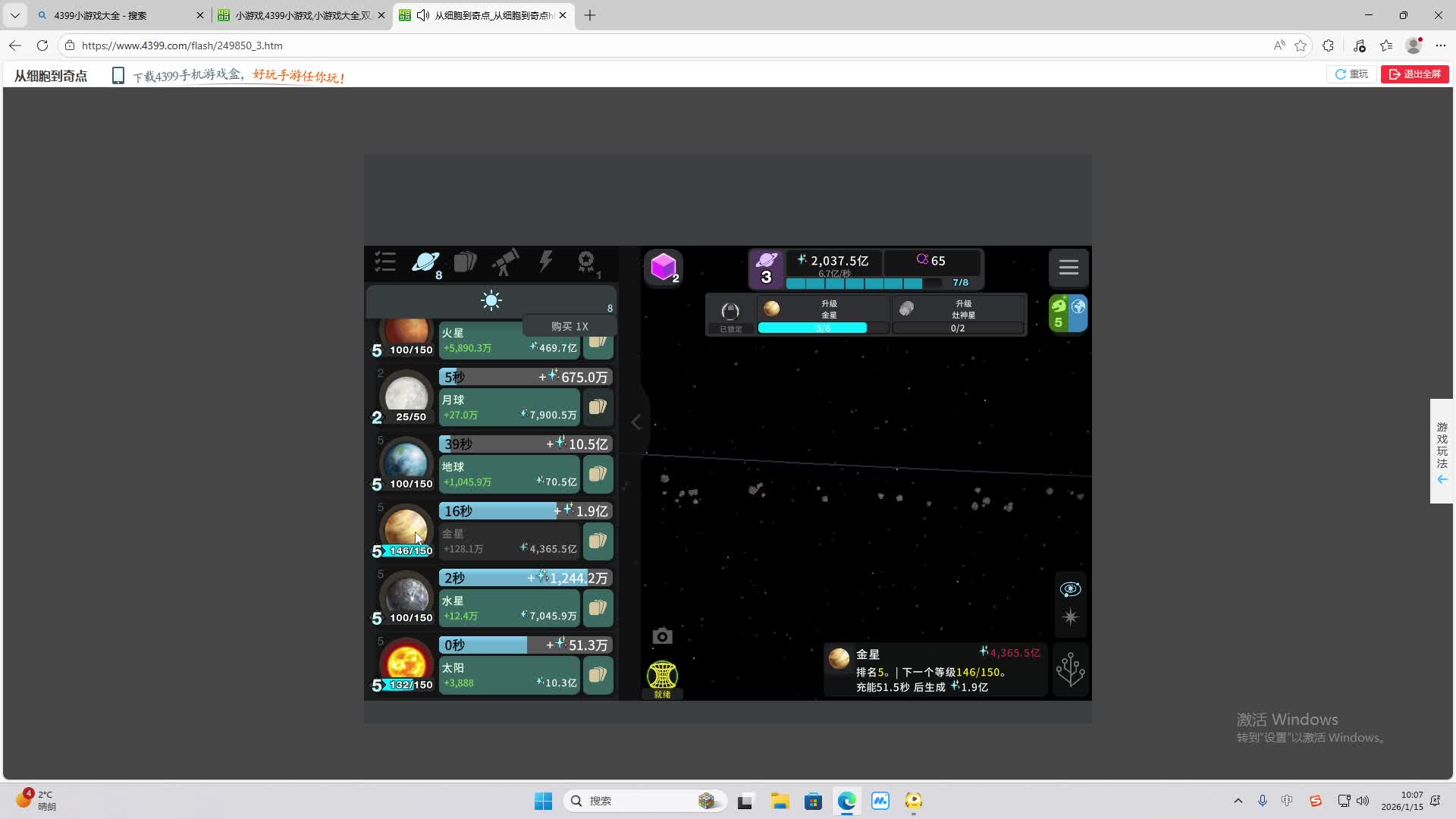Open the achievements medal tab
Screen dimensions: 1456x819
coord(586,263)
